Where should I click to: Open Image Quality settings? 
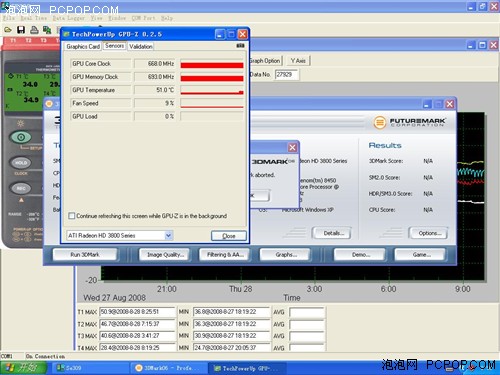click(x=165, y=255)
